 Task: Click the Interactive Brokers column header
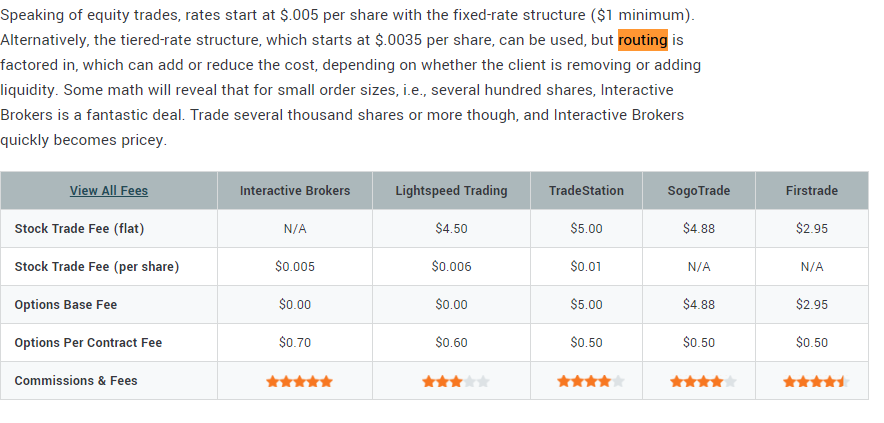[295, 191]
